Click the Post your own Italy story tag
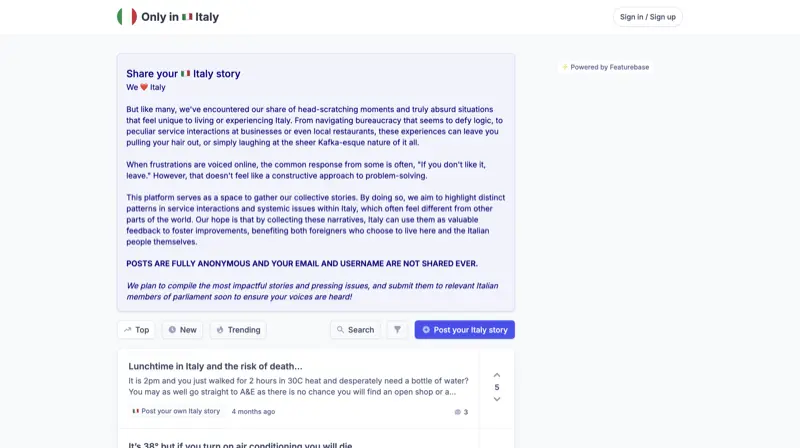This screenshot has height=448, width=800. click(176, 411)
